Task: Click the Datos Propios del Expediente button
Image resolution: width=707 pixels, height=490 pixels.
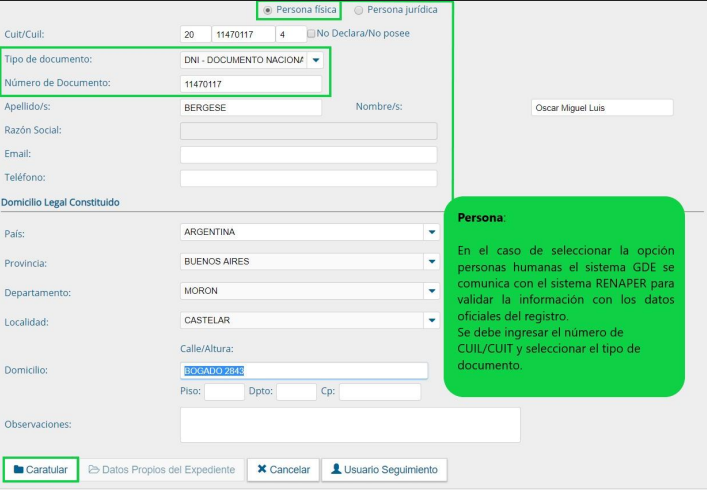Action: point(161,469)
